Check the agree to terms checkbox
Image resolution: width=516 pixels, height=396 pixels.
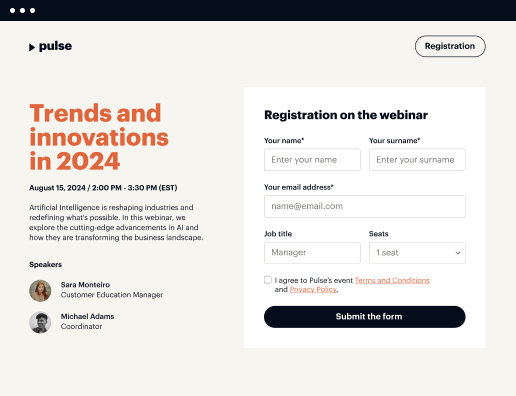coord(268,280)
